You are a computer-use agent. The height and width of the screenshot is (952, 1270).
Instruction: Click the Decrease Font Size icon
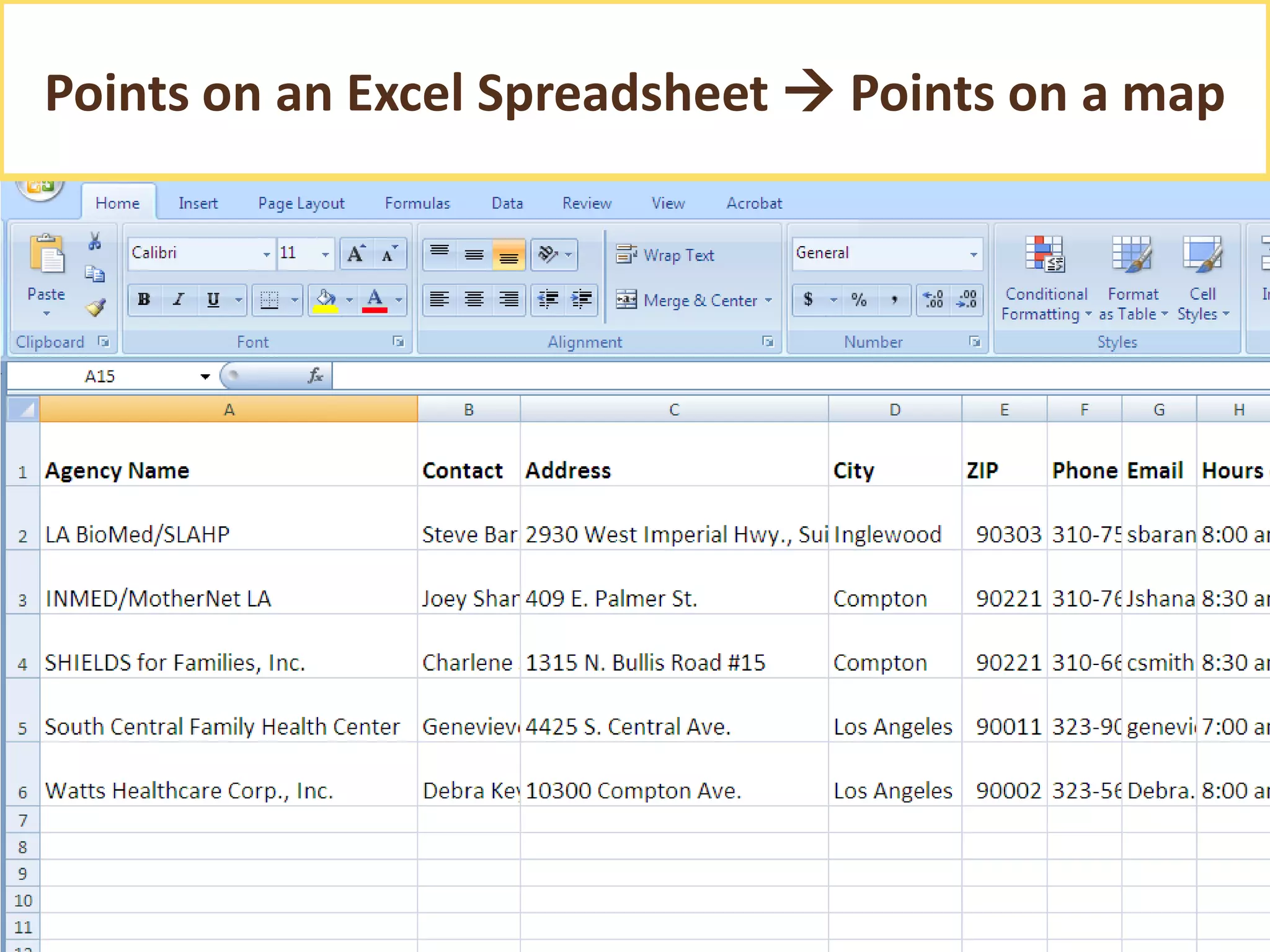[x=390, y=253]
